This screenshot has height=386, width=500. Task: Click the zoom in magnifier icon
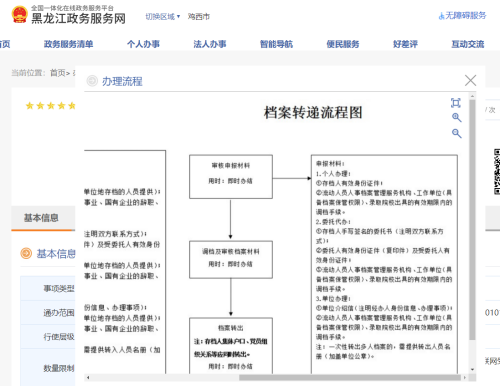tap(456, 117)
